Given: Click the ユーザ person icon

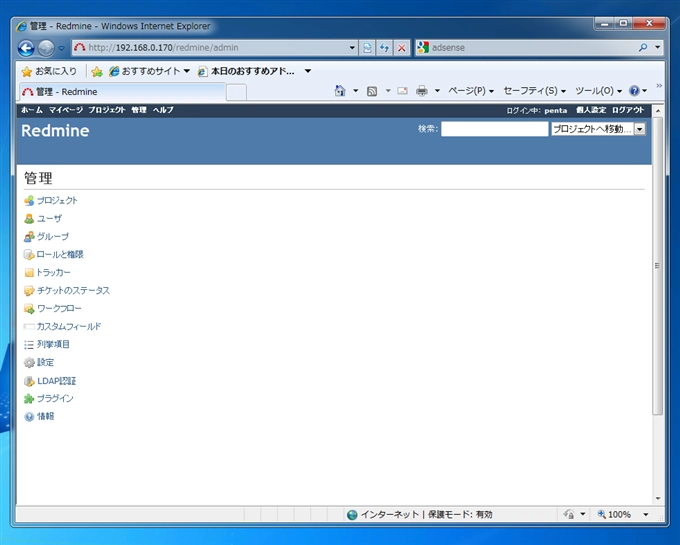Looking at the screenshot, I should click(x=29, y=219).
